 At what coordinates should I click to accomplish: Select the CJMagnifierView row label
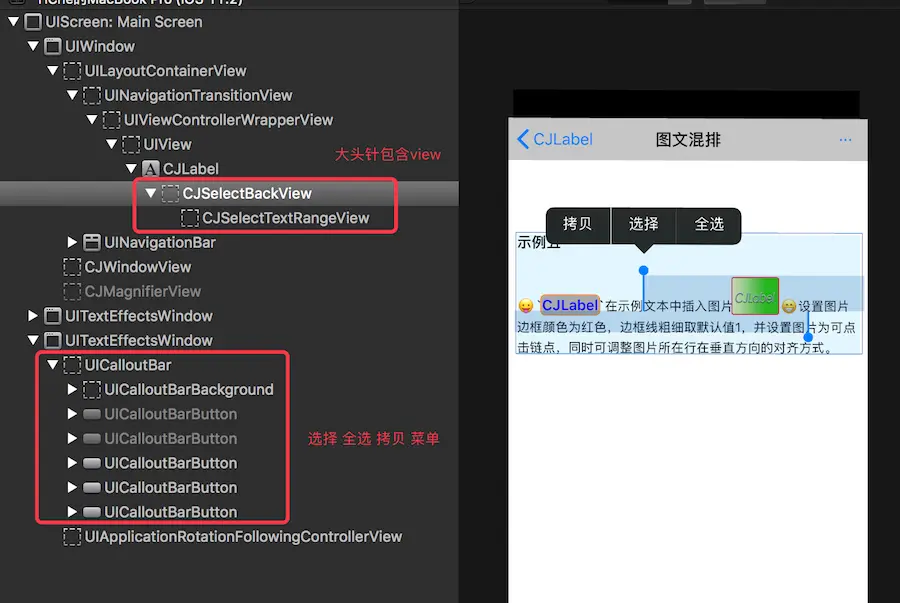[x=143, y=291]
